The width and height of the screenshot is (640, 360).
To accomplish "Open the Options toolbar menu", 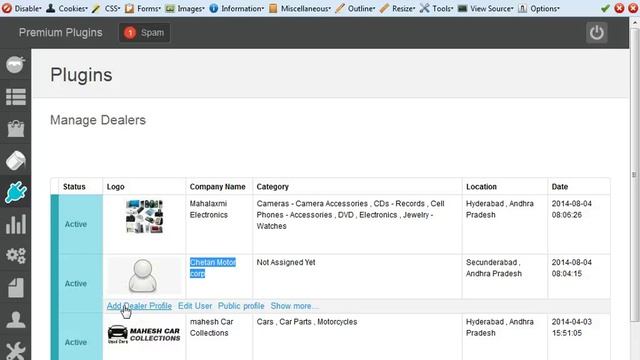I will pyautogui.click(x=539, y=8).
